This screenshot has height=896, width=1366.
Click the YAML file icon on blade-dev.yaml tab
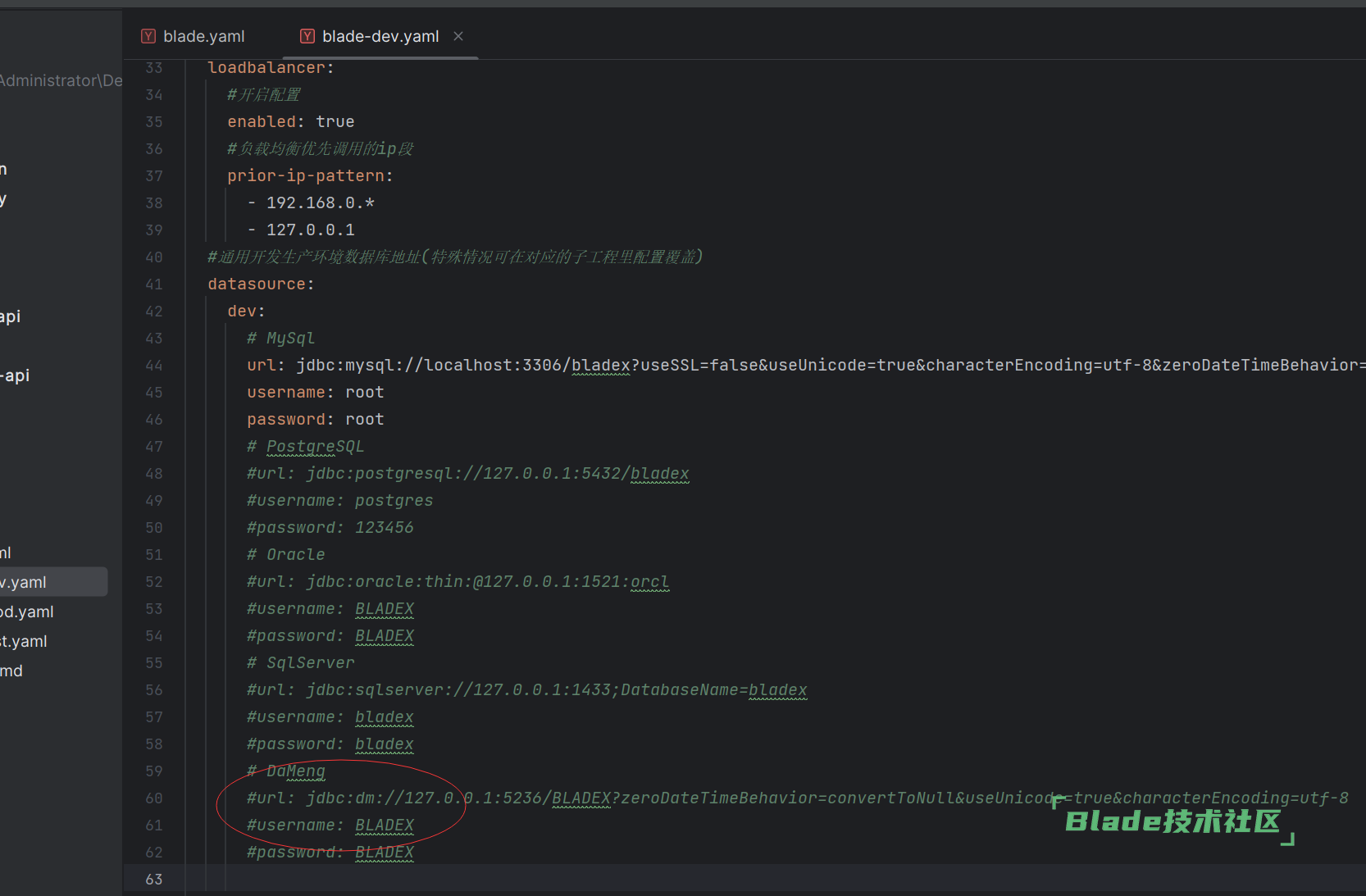click(307, 36)
